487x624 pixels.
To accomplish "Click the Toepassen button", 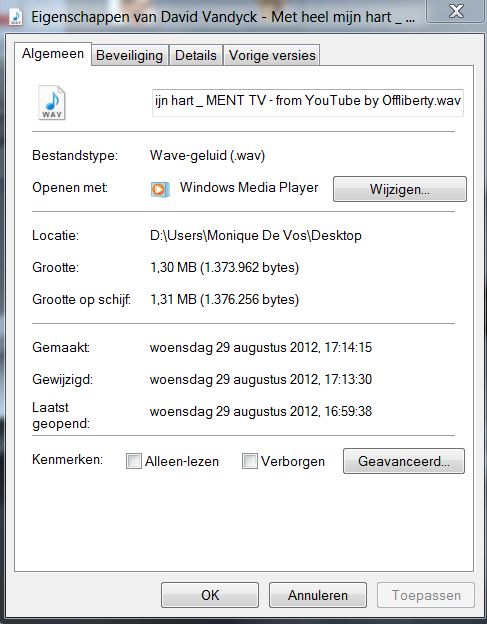I will click(x=426, y=595).
